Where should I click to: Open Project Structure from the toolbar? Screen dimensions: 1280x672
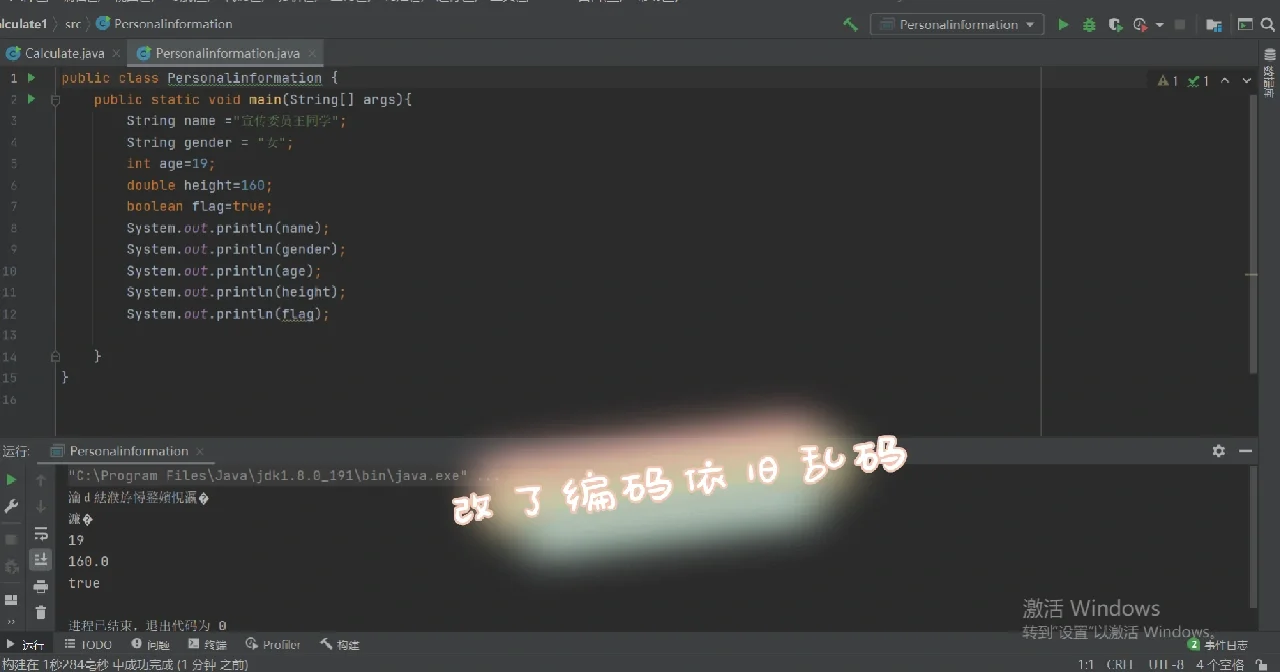(x=1213, y=24)
